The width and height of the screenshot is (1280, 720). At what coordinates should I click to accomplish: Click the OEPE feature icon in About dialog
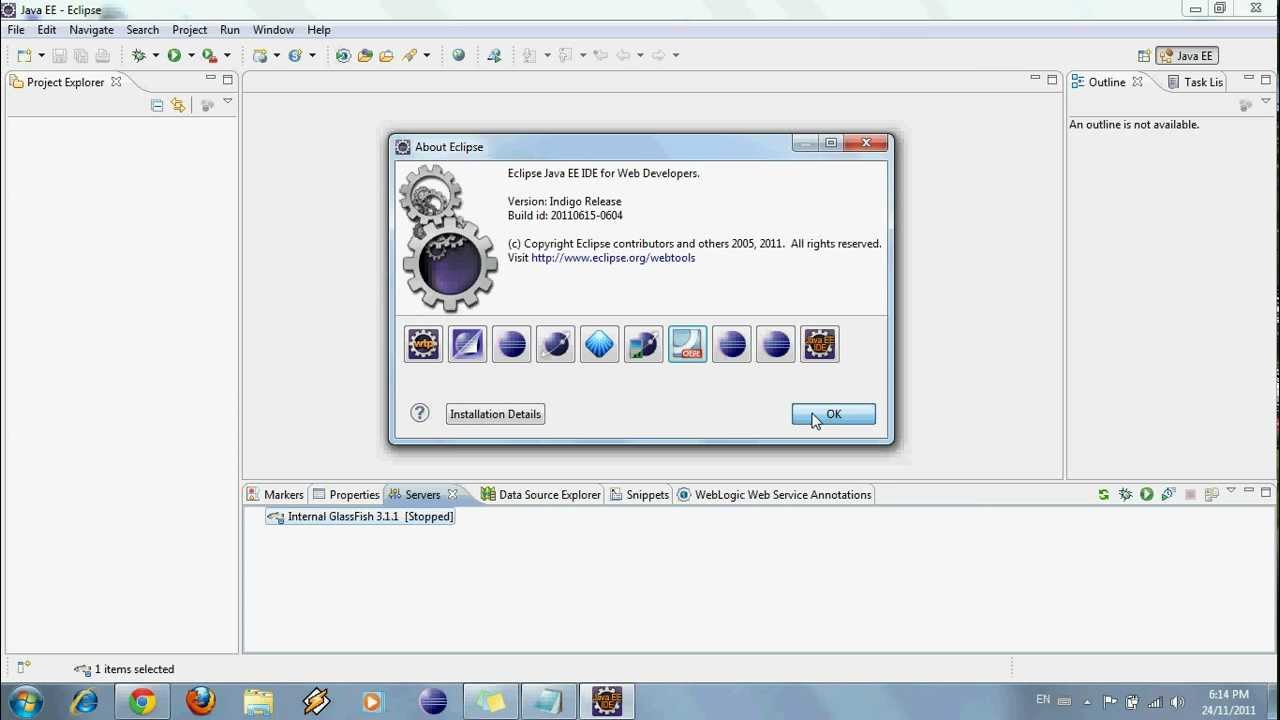pyautogui.click(x=688, y=344)
